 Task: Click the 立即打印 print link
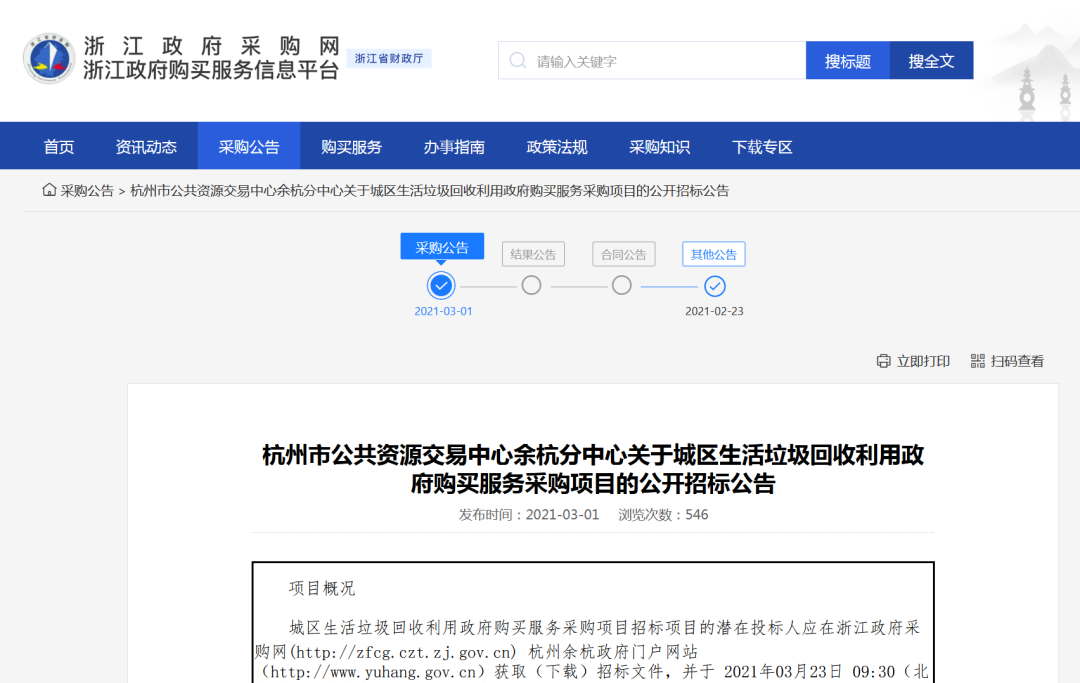pyautogui.click(x=923, y=361)
